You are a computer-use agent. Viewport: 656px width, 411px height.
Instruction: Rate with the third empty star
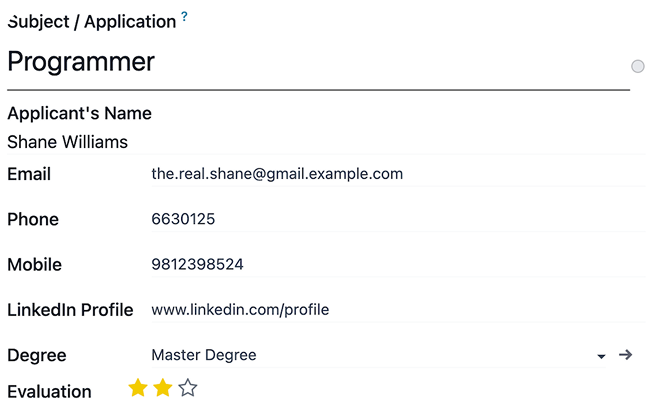pyautogui.click(x=188, y=388)
